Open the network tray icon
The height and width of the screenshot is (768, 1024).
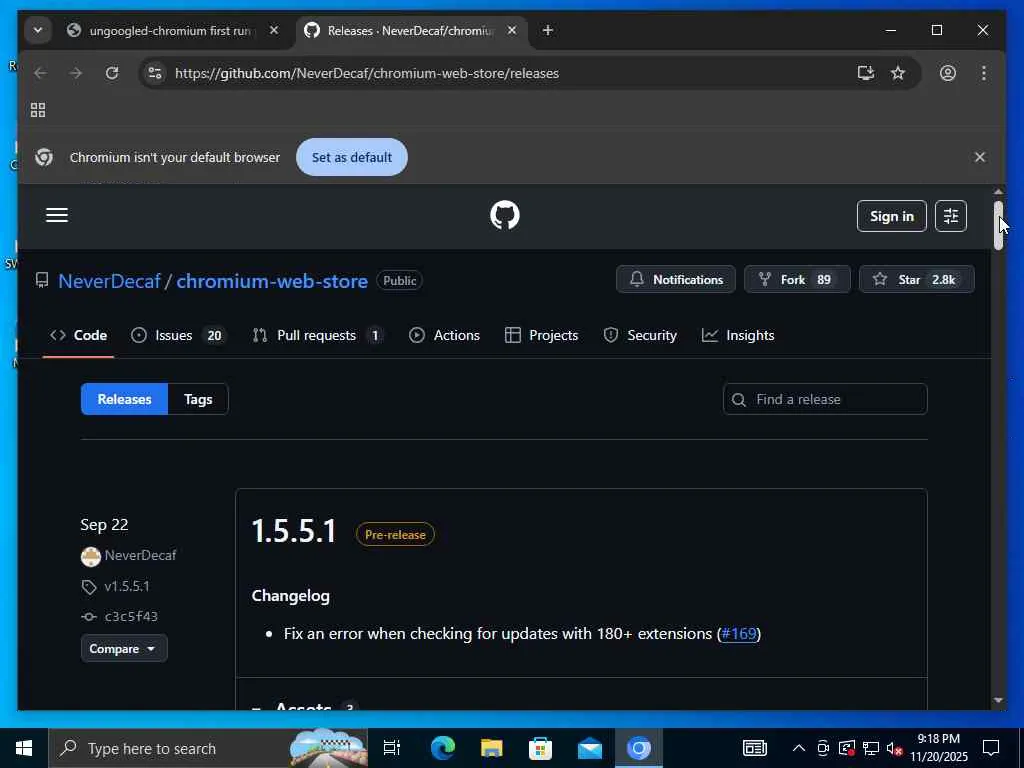tap(871, 748)
